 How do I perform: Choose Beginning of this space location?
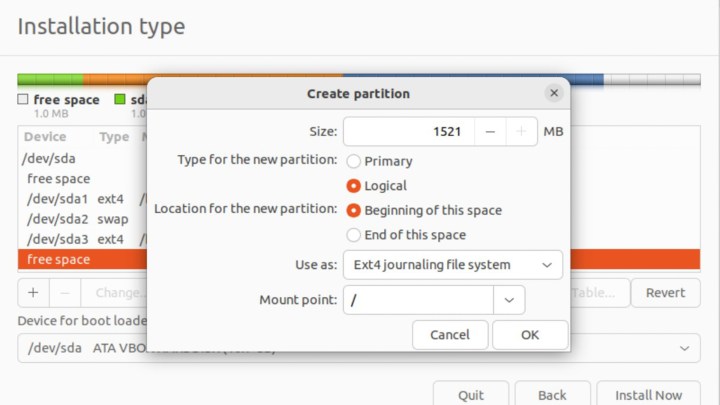pyautogui.click(x=353, y=211)
